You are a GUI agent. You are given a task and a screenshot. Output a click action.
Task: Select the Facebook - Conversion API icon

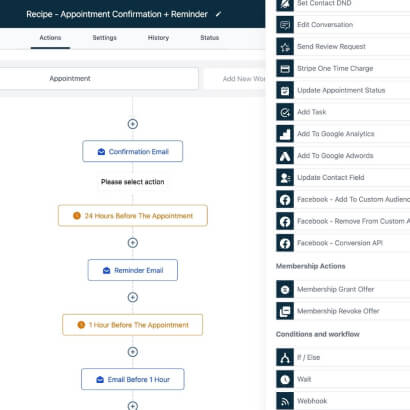tap(285, 243)
